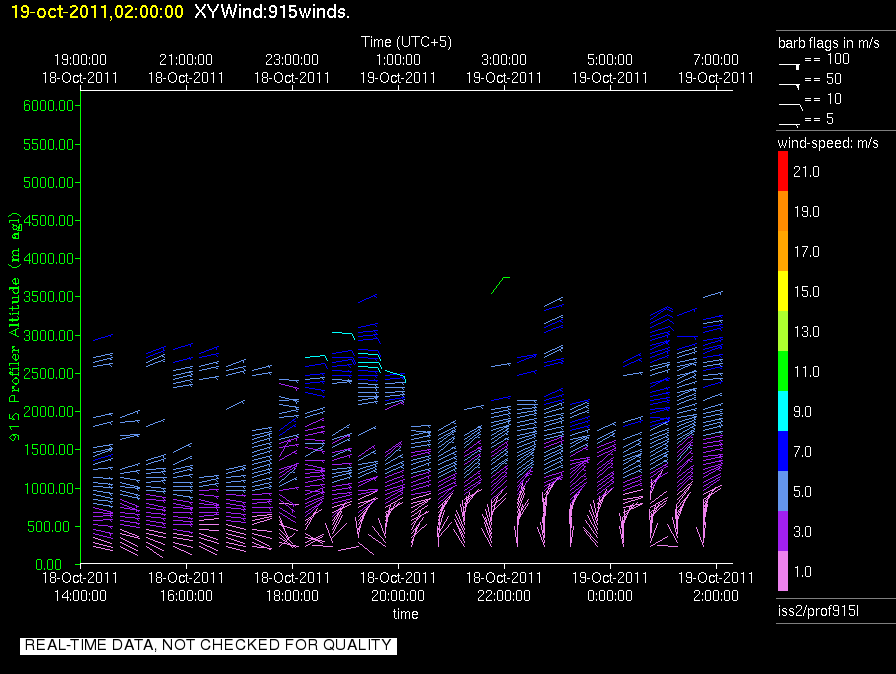
Task: Click the 18-Oct-2011 16:00:00 bottom axis label
Action: point(186,587)
